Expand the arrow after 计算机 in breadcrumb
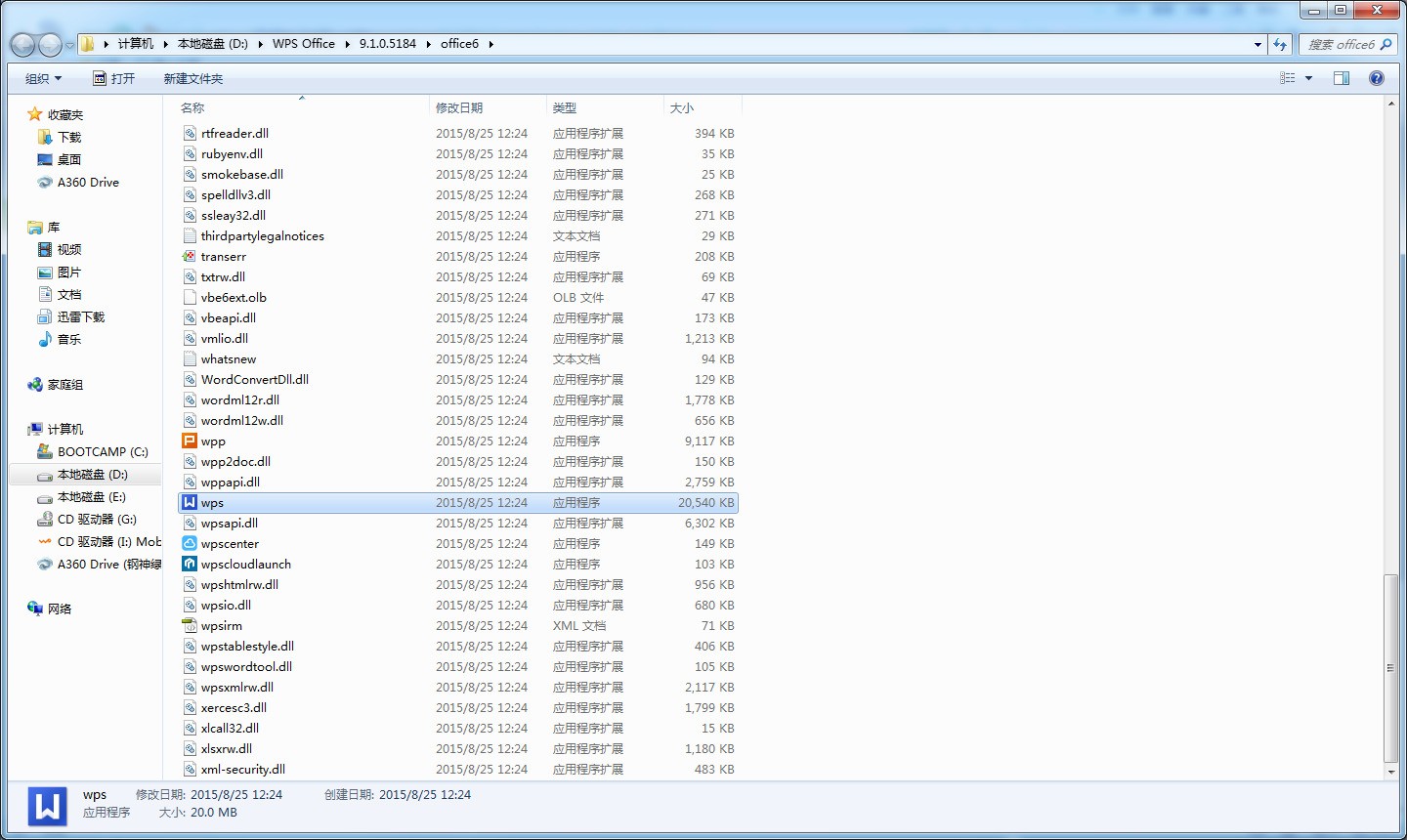The width and height of the screenshot is (1407, 840). (165, 44)
